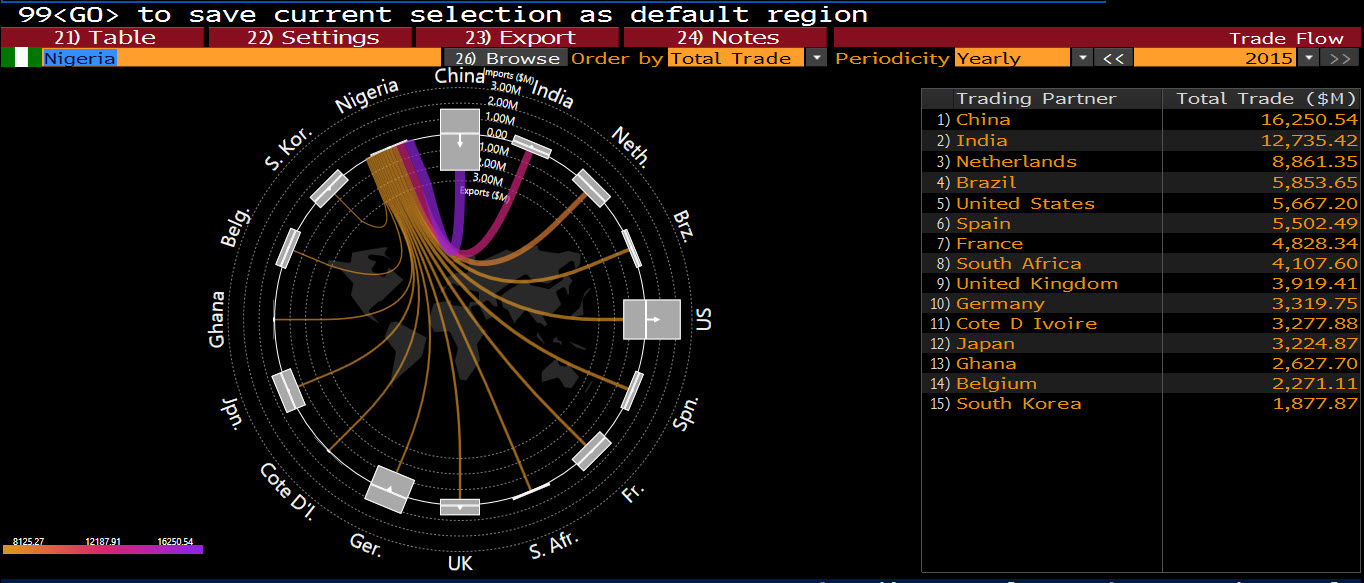Open the India trading partner link
Image resolution: width=1364 pixels, height=583 pixels.
[982, 140]
